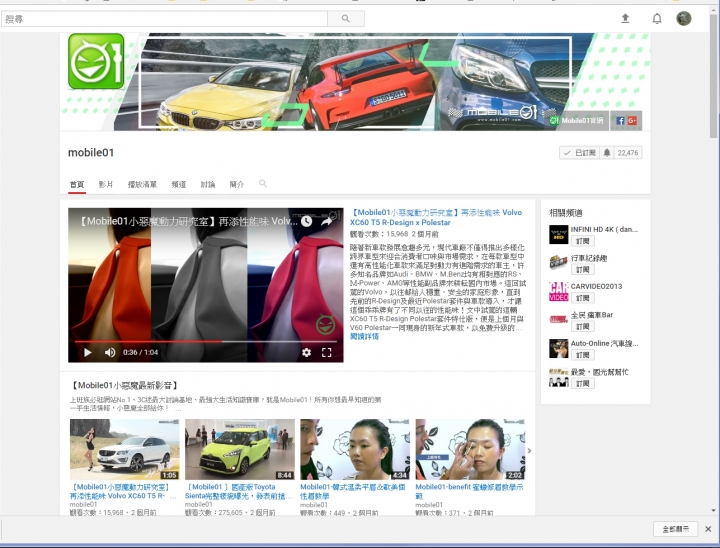Click the mobile01 channel name heading
This screenshot has width=720, height=548.
tap(91, 153)
